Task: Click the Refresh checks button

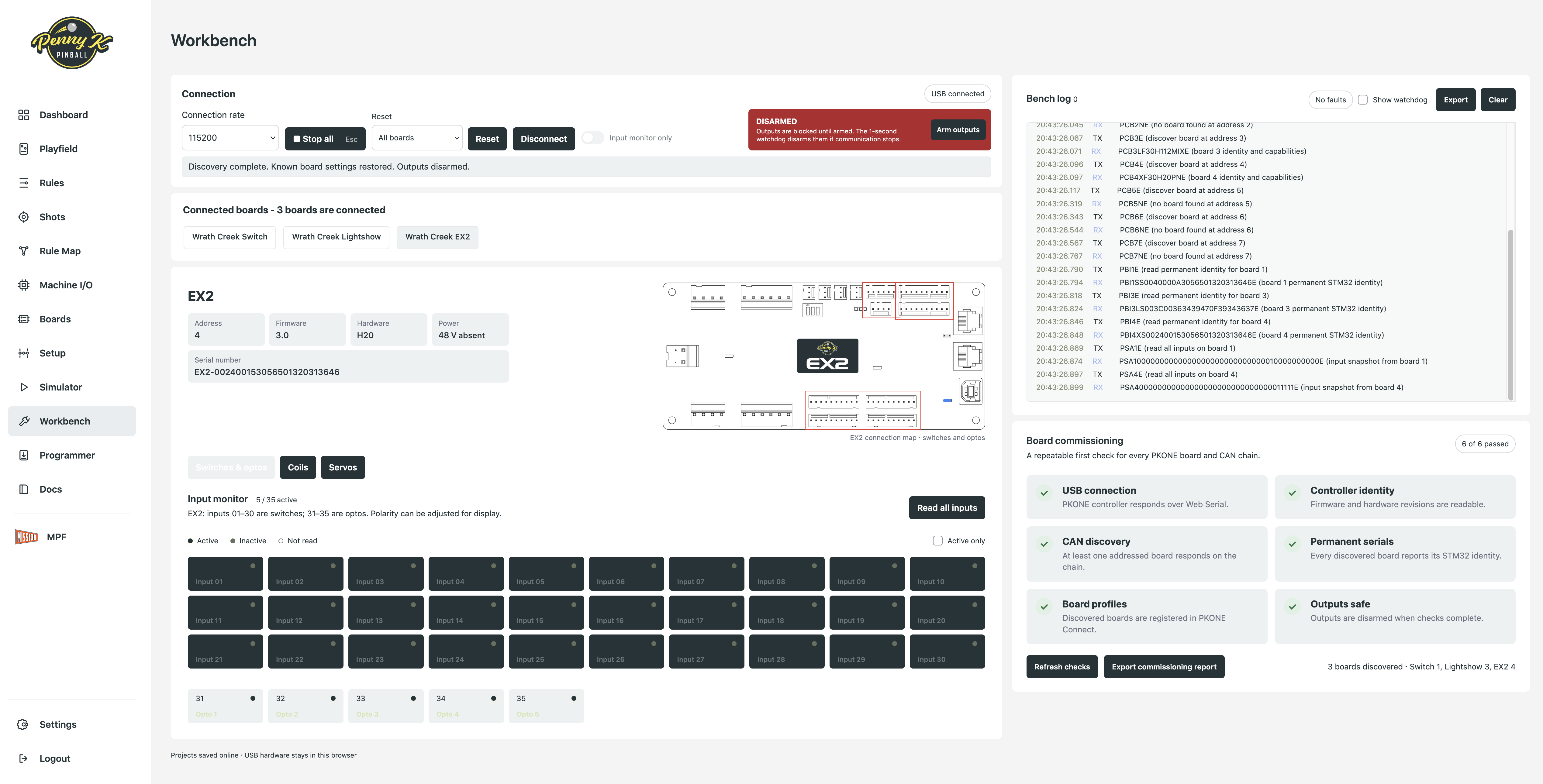Action: click(x=1061, y=667)
